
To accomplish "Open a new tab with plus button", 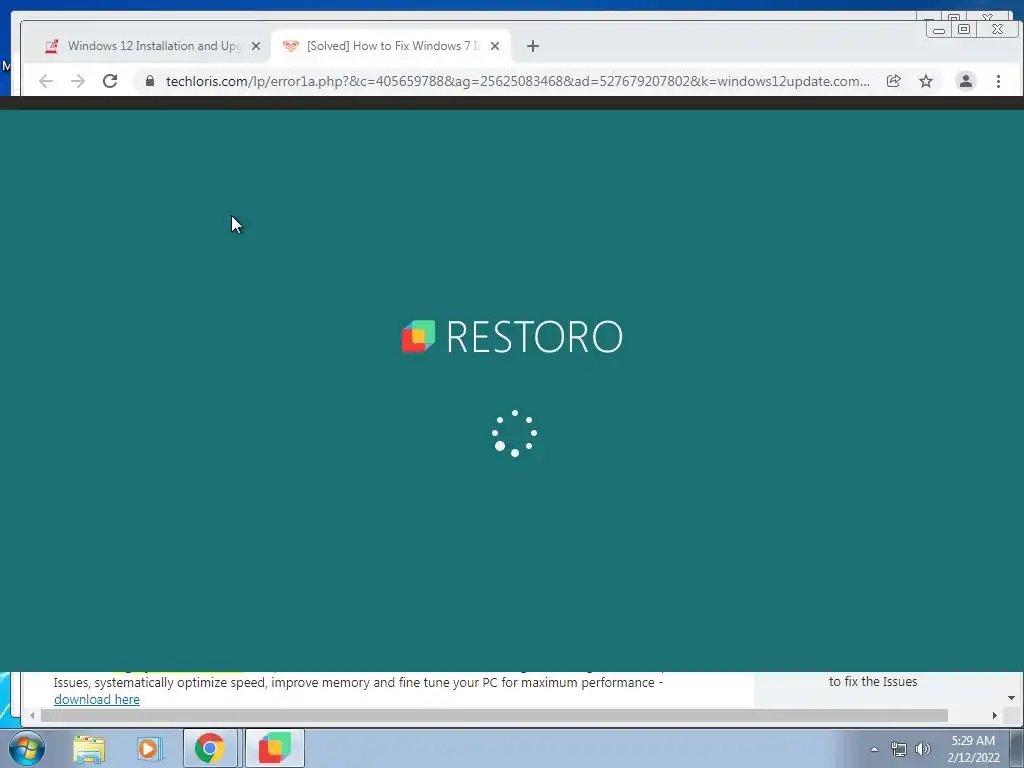I will pos(533,46).
